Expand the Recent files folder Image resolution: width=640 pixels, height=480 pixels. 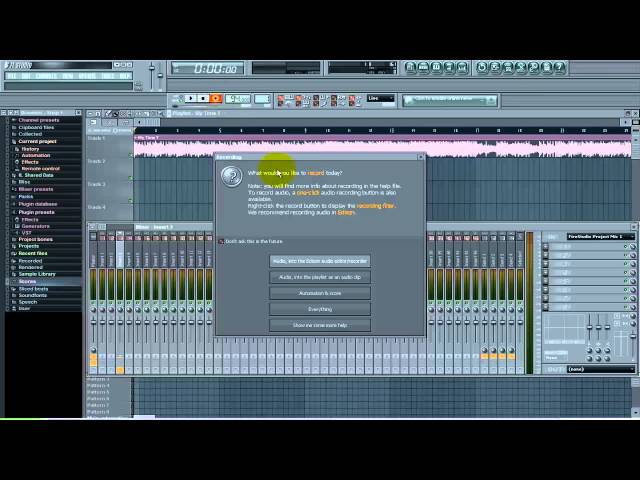click(x=32, y=253)
